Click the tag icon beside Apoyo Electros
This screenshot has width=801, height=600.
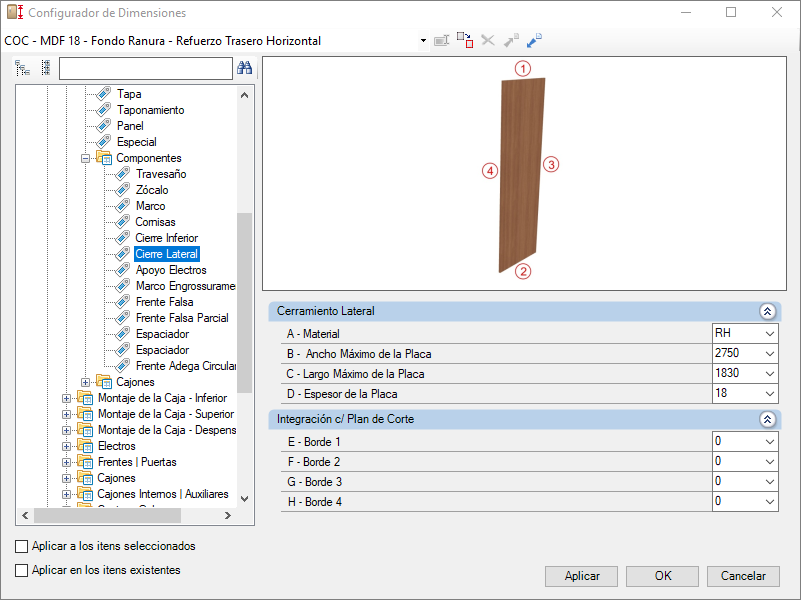click(x=123, y=270)
